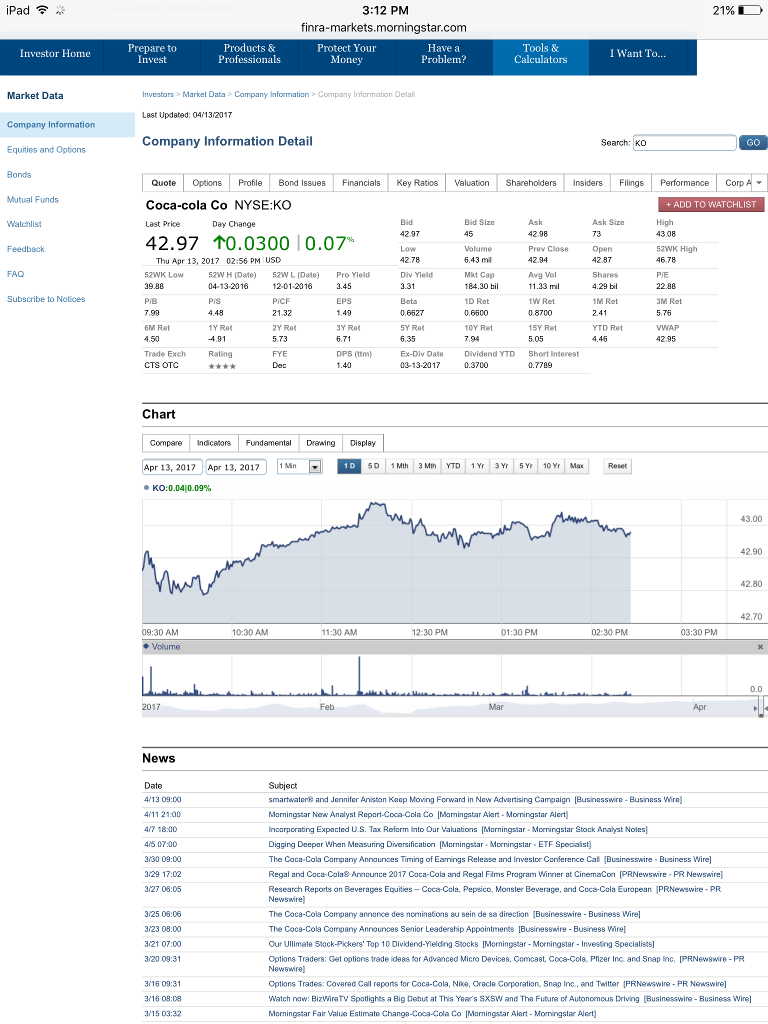
Task: Click the chart end date field
Action: pyautogui.click(x=235, y=467)
